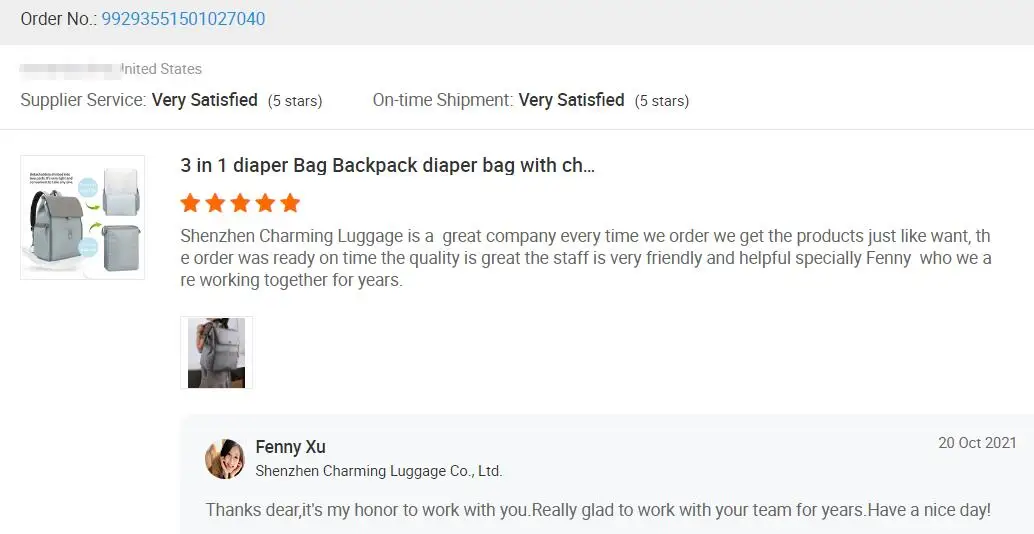The image size is (1034, 534).
Task: Click the third orange rating star
Action: pos(240,204)
